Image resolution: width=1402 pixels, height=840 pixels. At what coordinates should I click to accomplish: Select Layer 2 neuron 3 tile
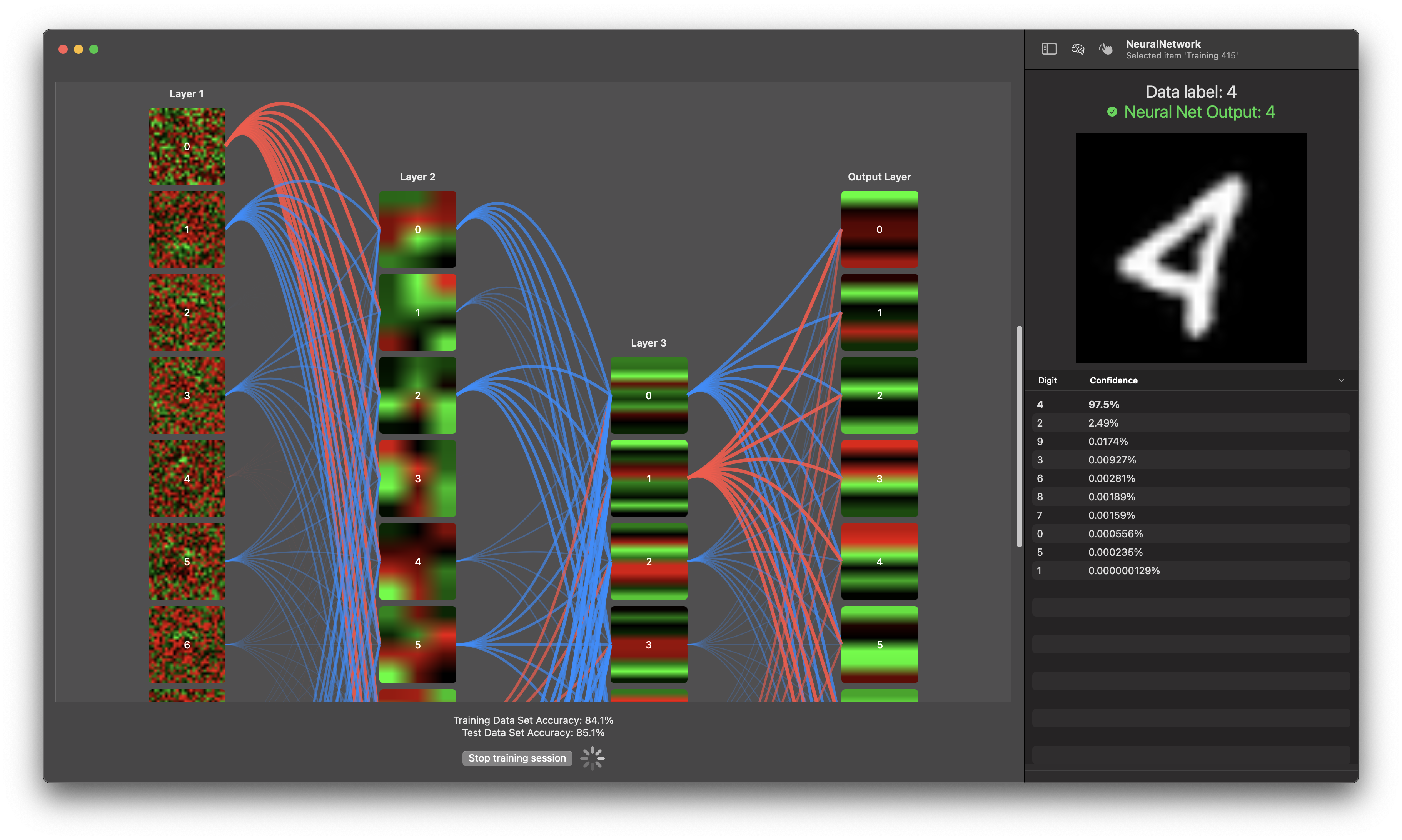pos(417,478)
